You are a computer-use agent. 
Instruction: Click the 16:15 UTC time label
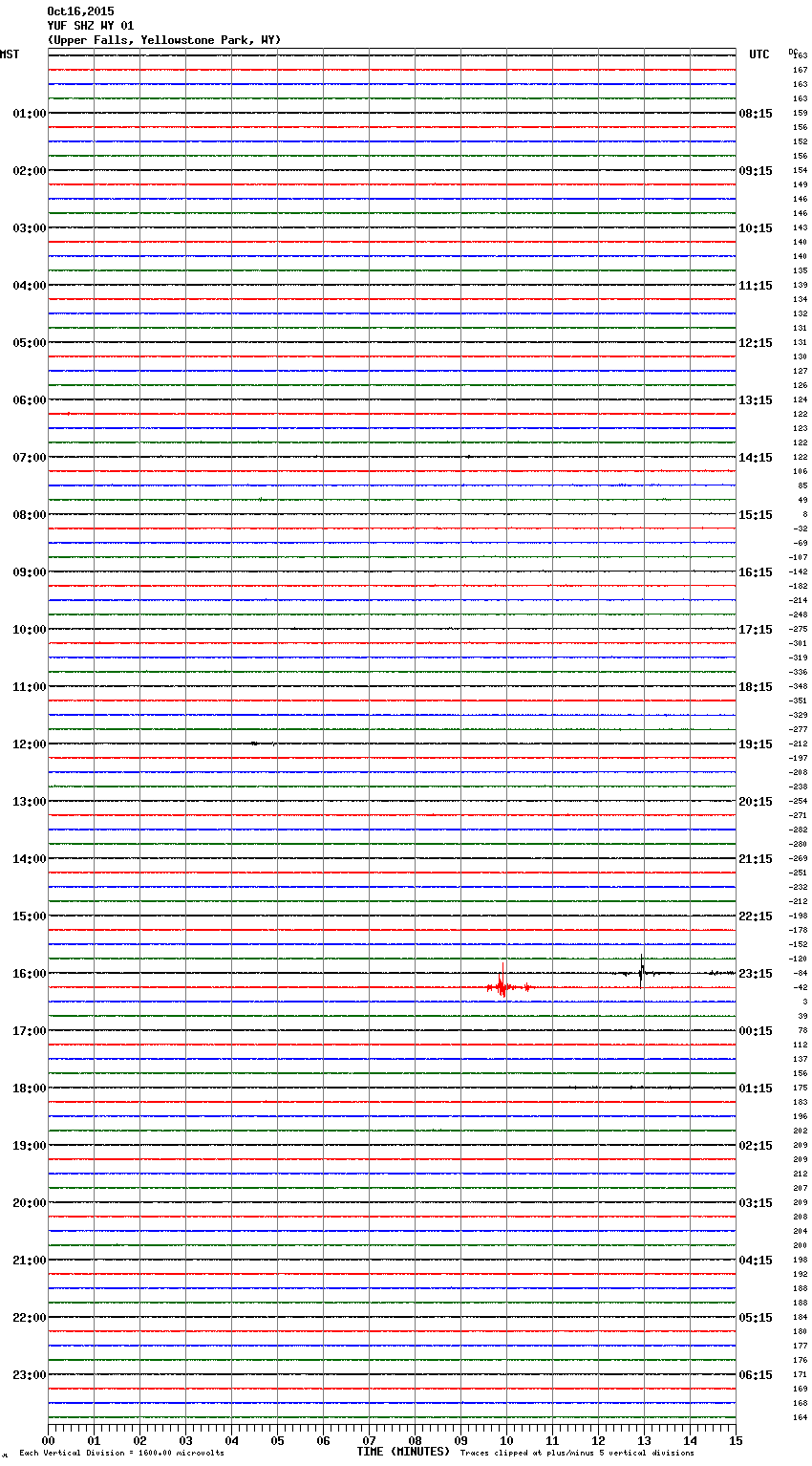tap(756, 572)
